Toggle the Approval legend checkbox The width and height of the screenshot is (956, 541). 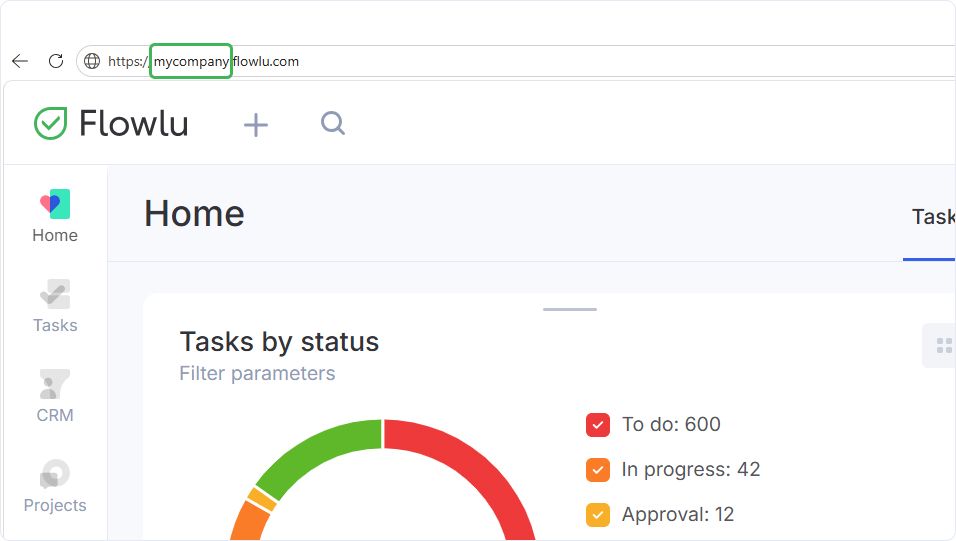pos(598,515)
